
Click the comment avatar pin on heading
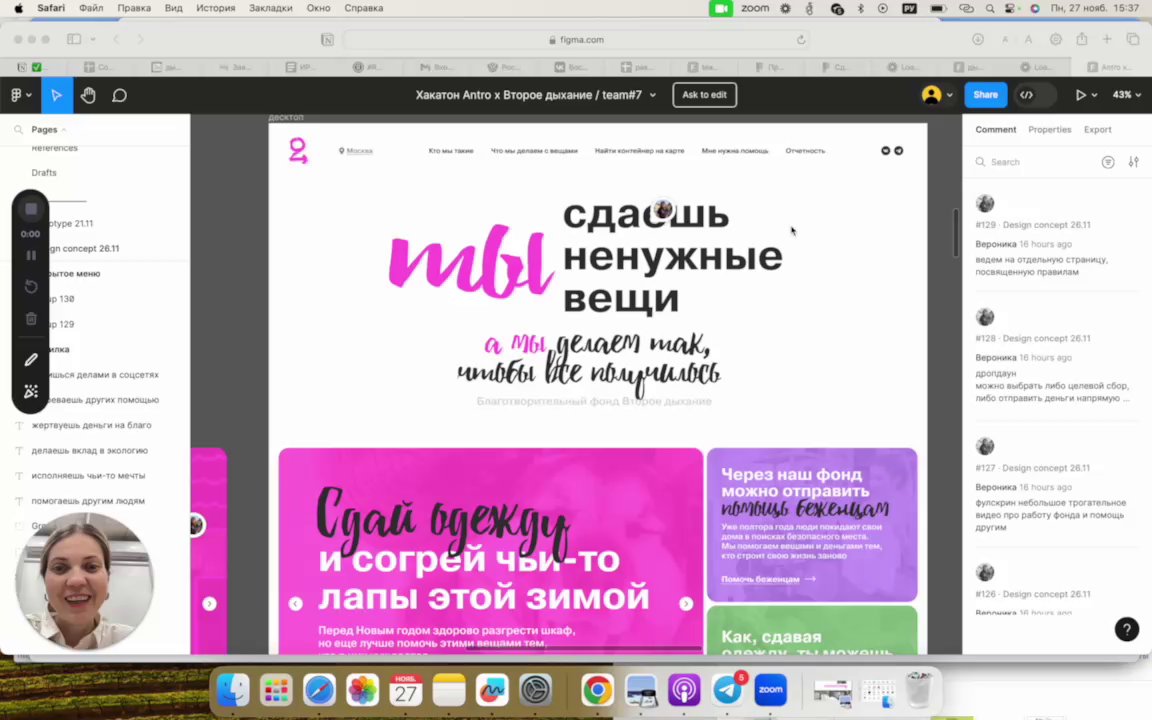tap(663, 209)
